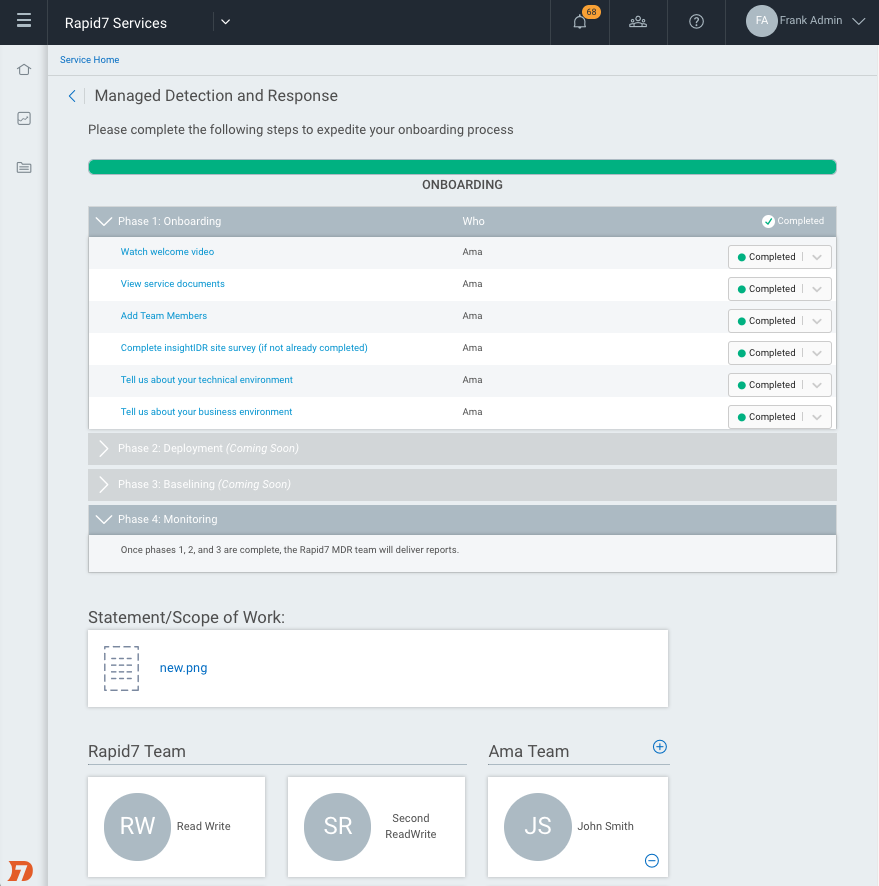Open notifications bell with 68 badge
879x886 pixels.
click(x=580, y=21)
